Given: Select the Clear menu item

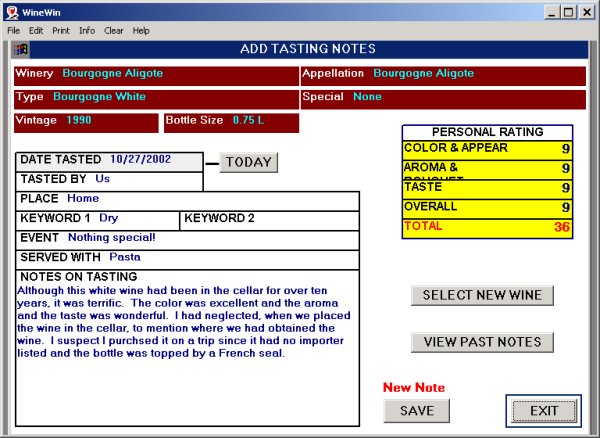Looking at the screenshot, I should pos(113,31).
